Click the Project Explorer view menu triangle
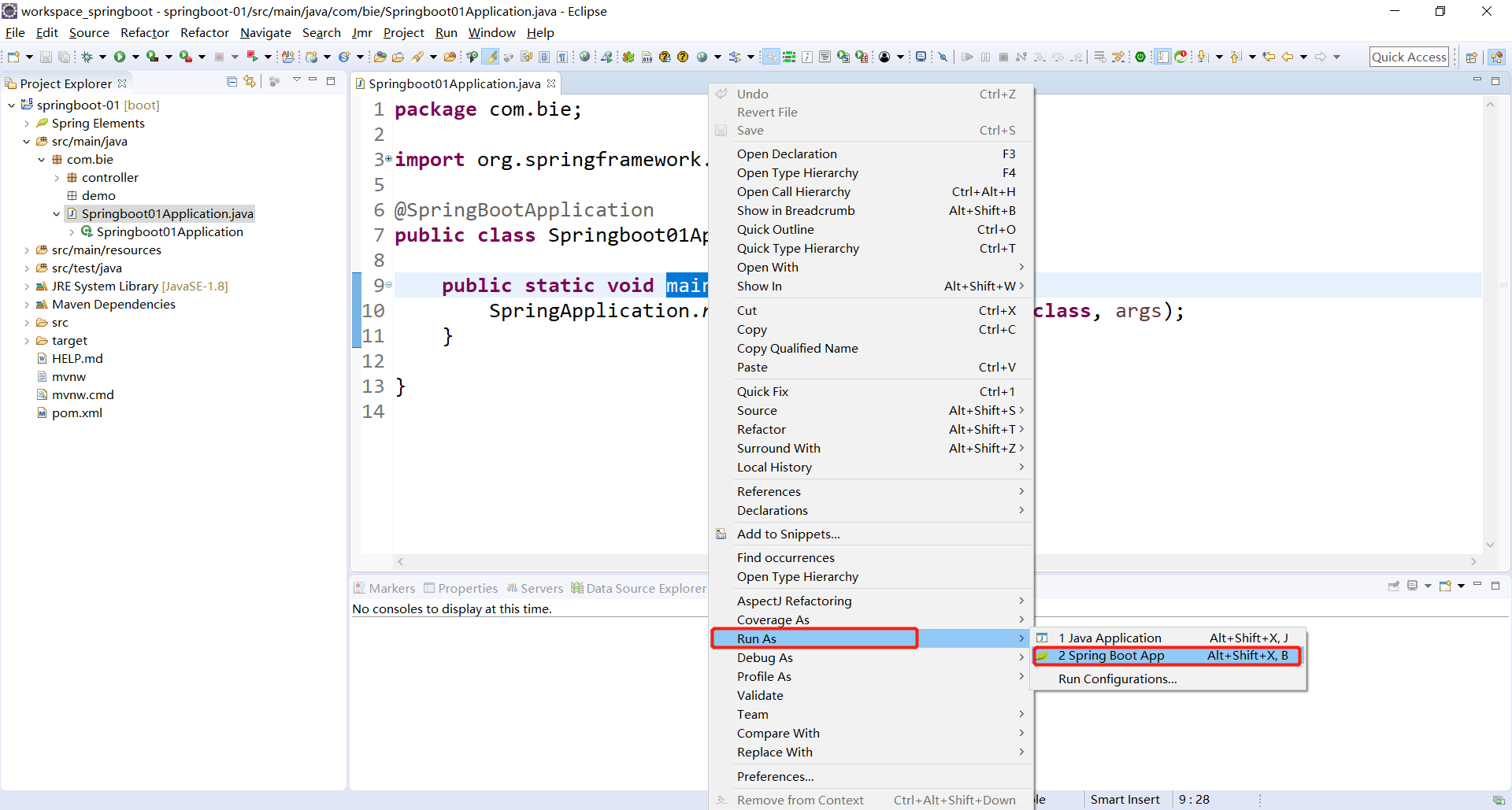 297,80
